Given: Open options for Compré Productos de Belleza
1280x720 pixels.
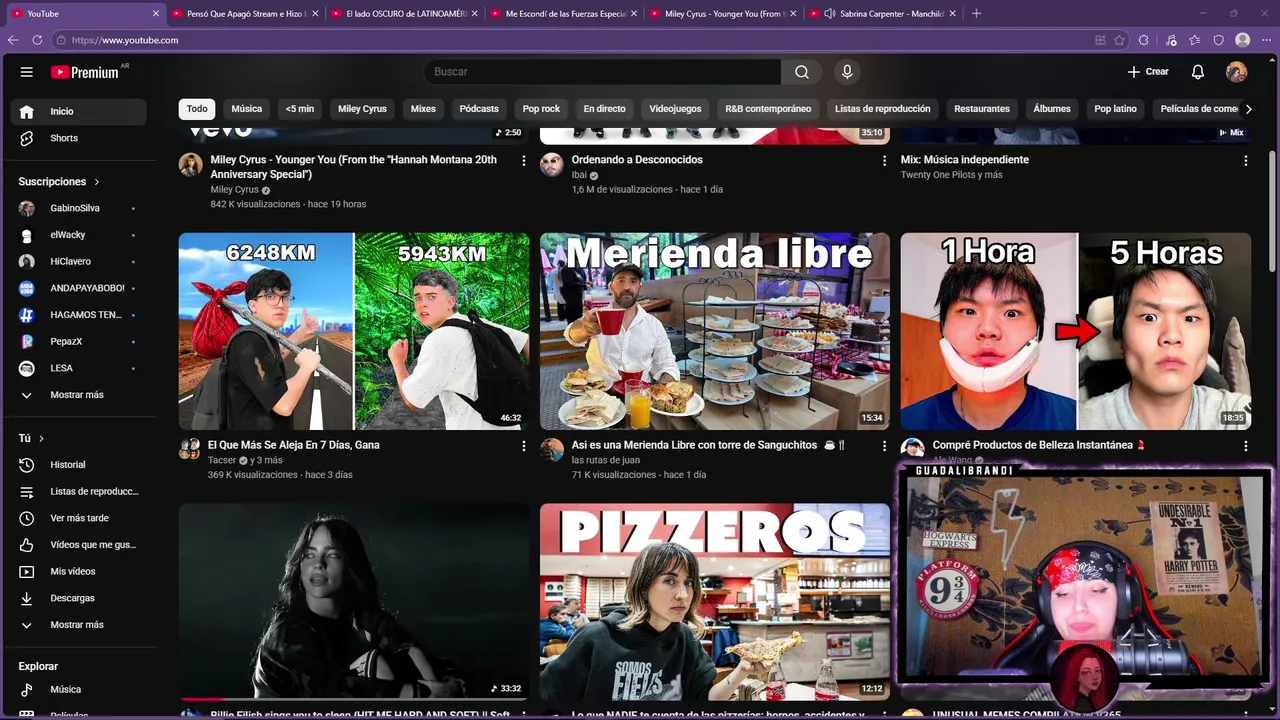Looking at the screenshot, I should 1245,446.
